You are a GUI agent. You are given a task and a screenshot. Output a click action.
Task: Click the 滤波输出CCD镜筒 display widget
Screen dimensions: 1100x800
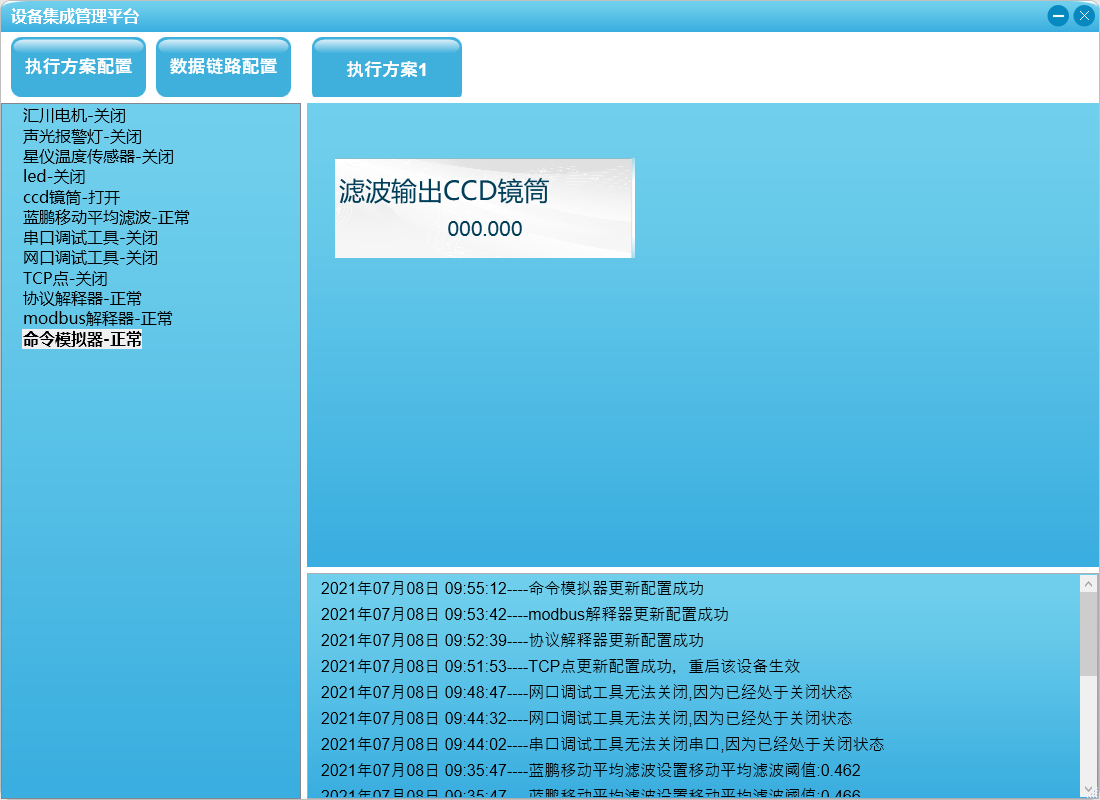pos(484,208)
